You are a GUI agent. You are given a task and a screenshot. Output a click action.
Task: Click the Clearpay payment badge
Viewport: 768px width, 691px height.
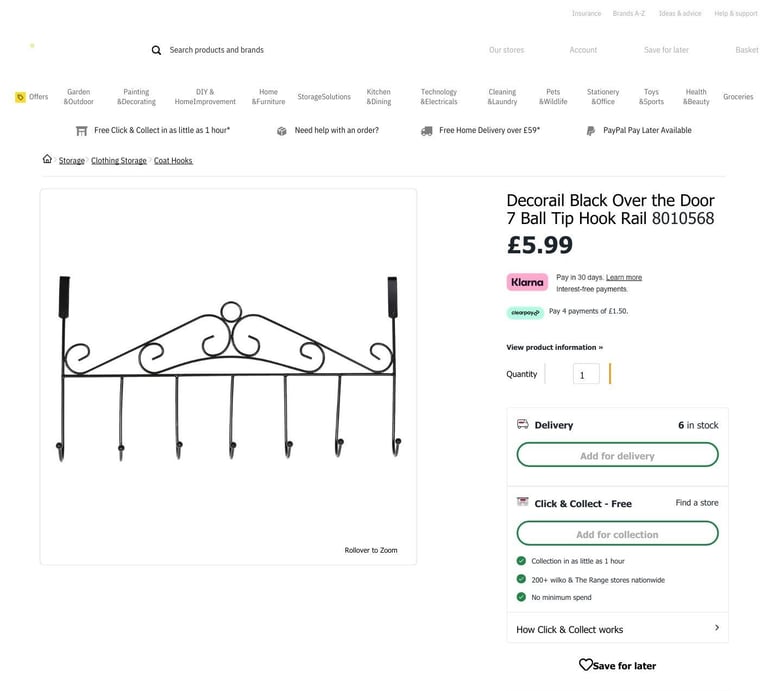[525, 312]
